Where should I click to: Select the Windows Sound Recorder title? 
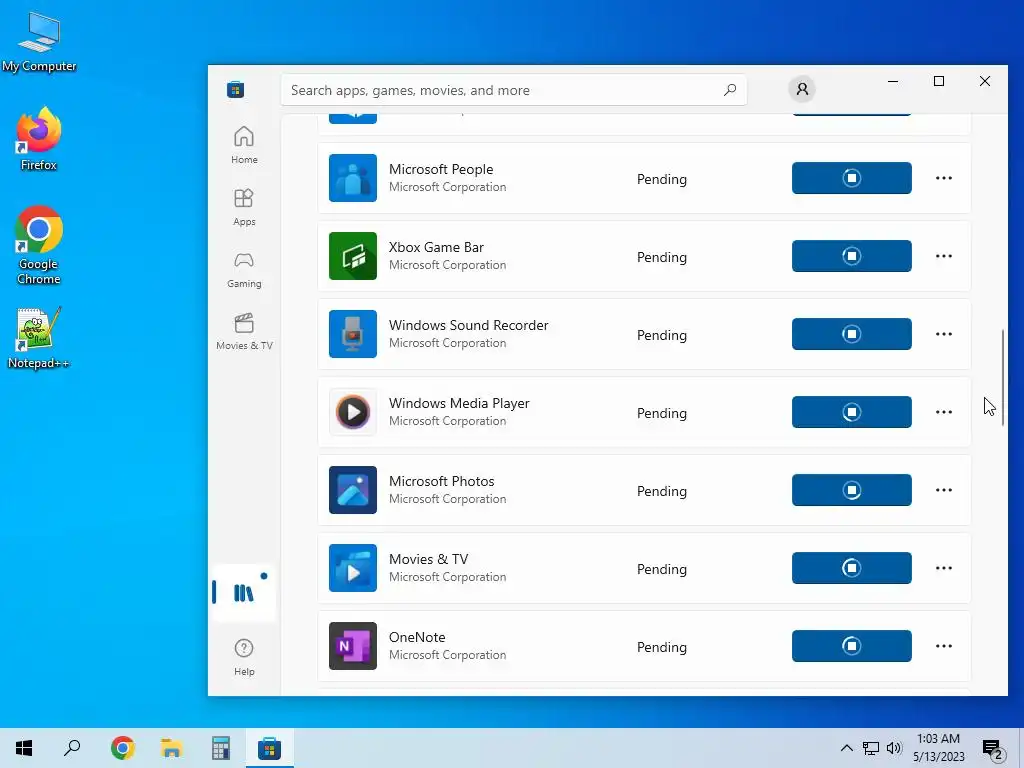tap(468, 325)
